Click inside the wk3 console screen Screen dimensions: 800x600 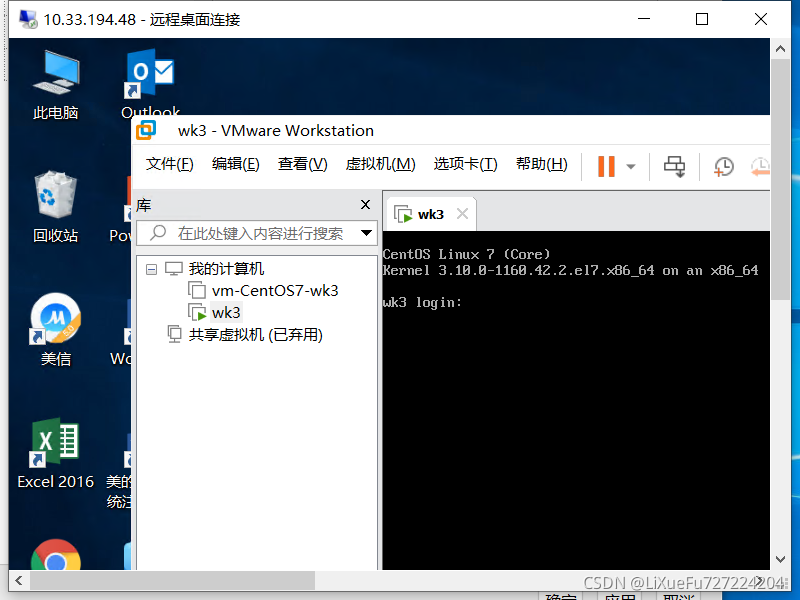(576, 401)
